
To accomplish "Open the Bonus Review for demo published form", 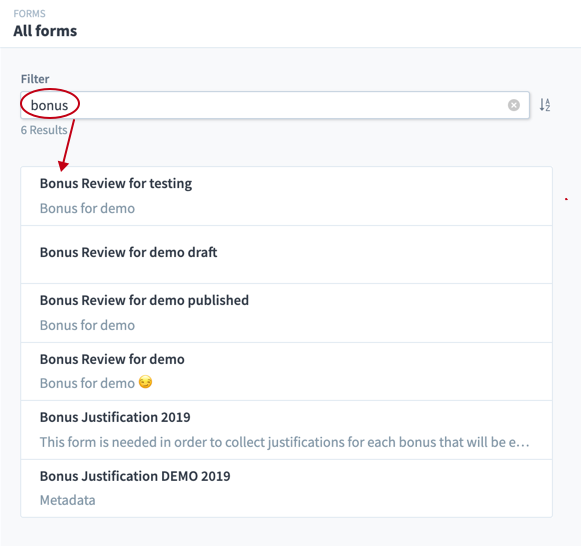I will pos(286,313).
